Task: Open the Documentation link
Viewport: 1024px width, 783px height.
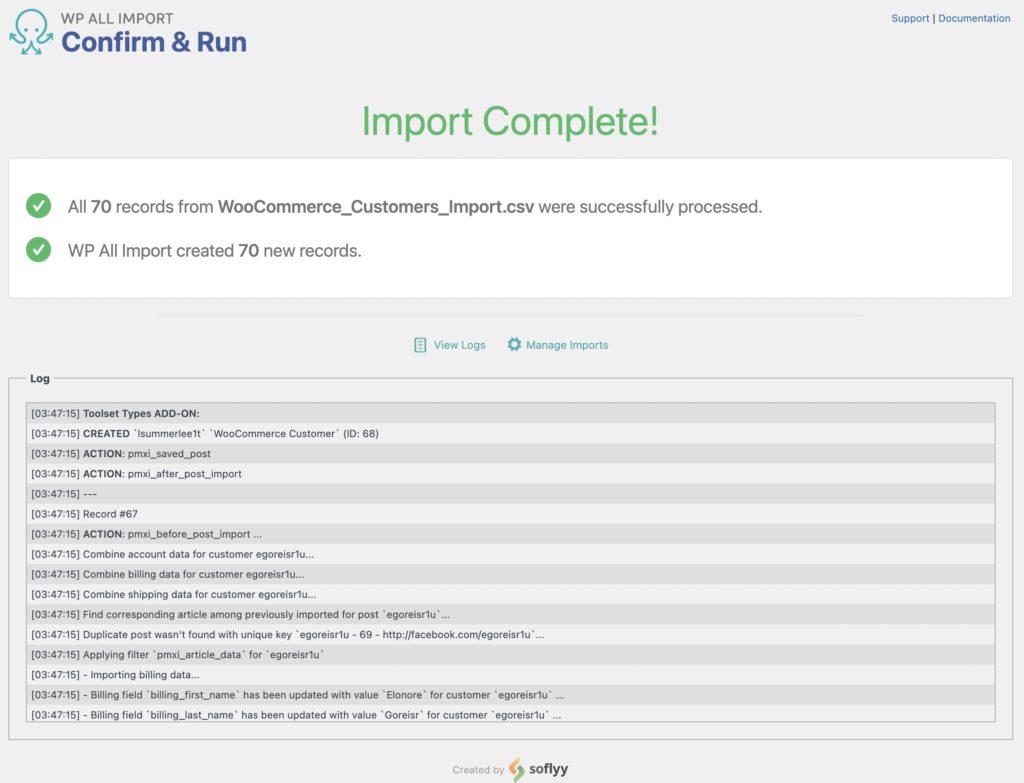Action: tap(973, 18)
